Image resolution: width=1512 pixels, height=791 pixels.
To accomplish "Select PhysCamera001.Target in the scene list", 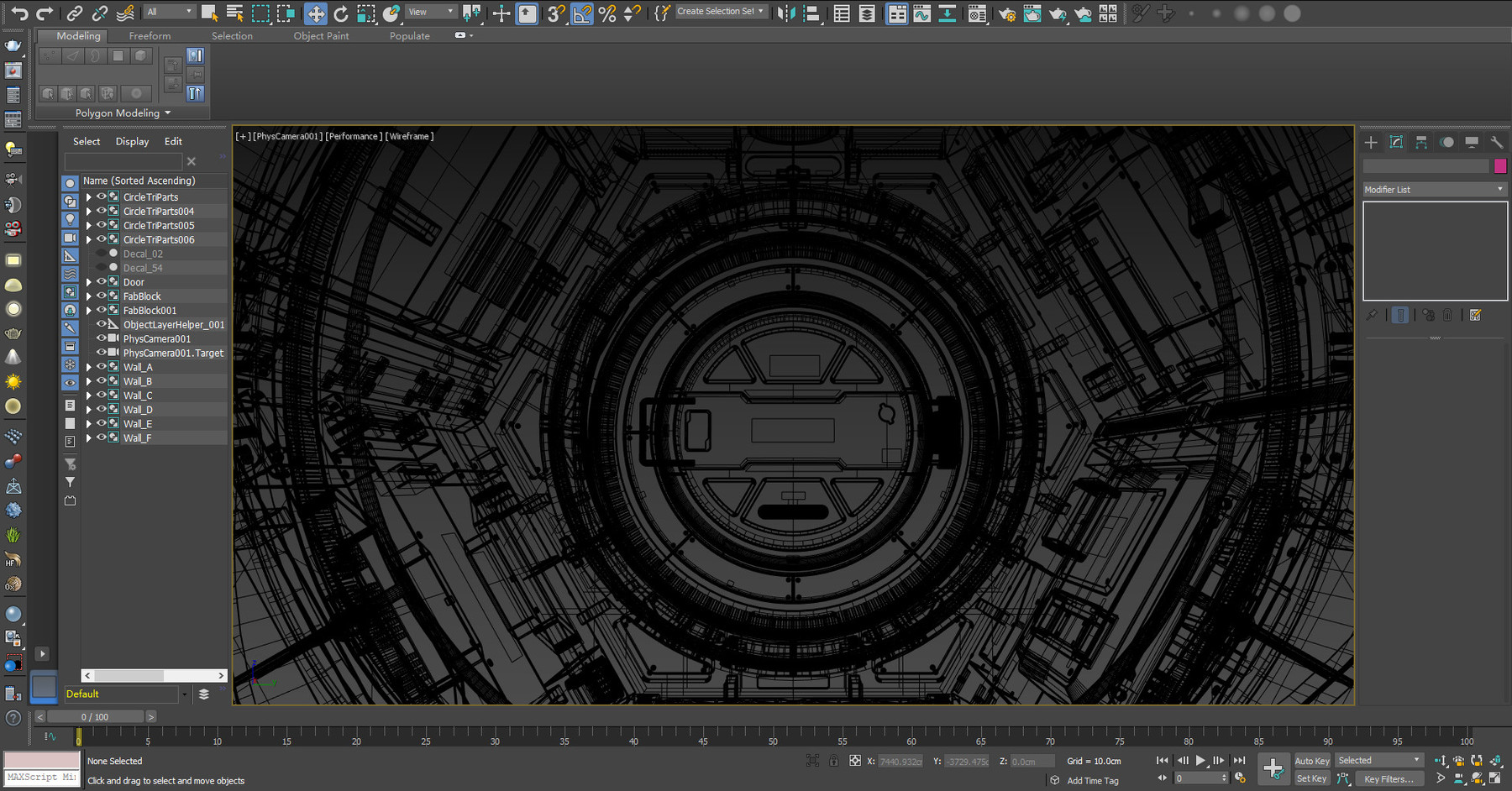I will point(173,354).
